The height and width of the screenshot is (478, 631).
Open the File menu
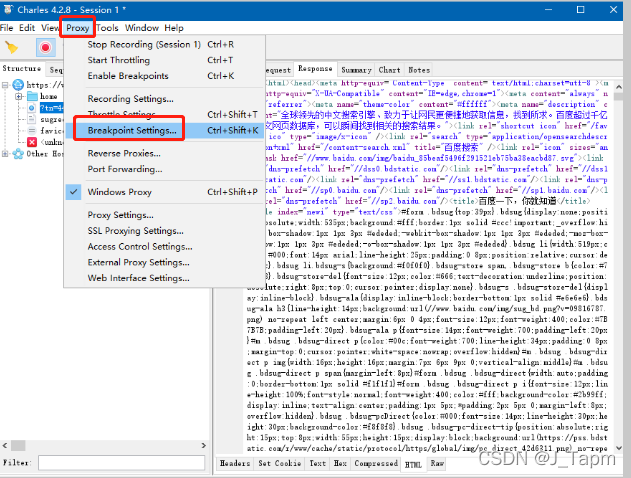coord(6,28)
